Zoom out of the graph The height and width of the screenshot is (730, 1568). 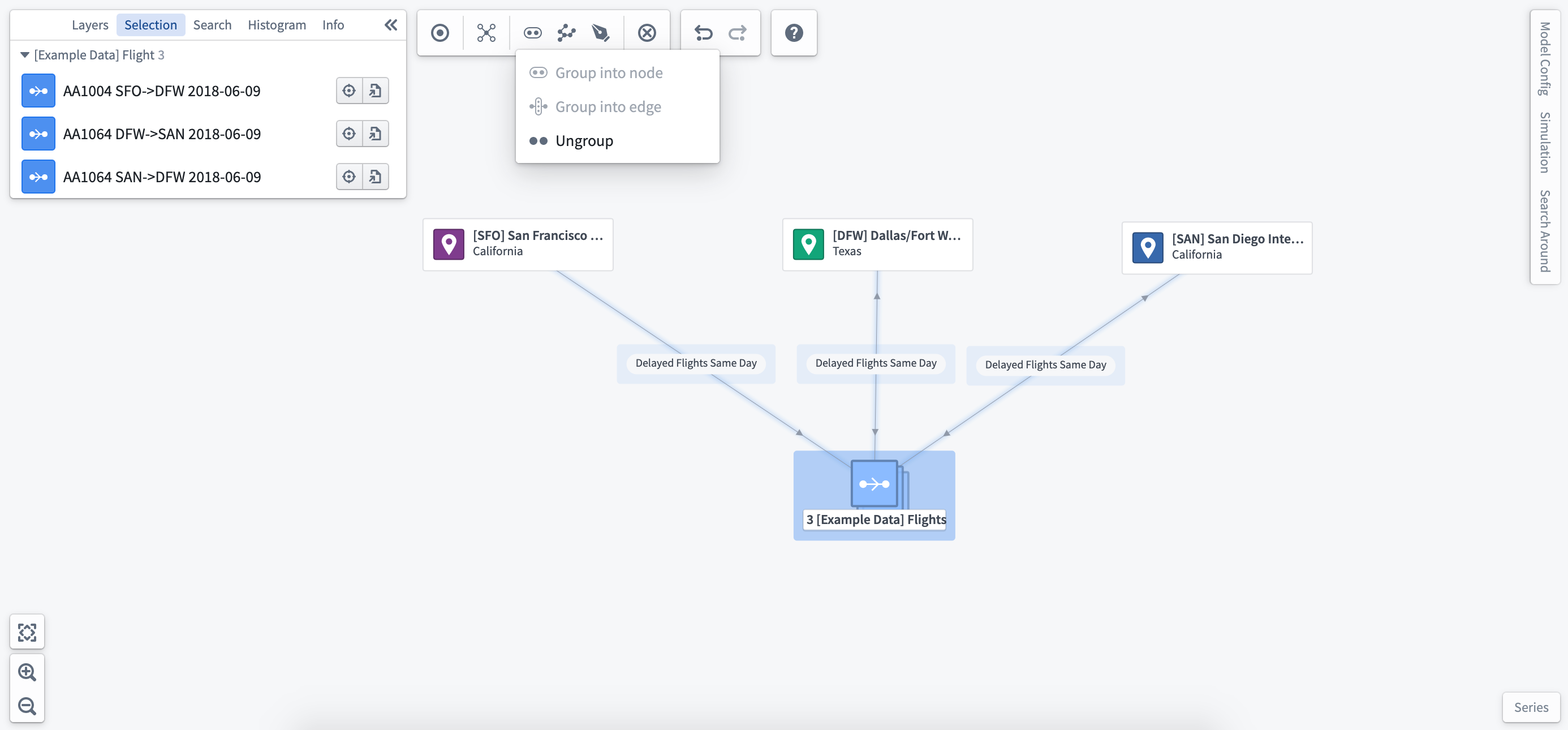[x=27, y=706]
